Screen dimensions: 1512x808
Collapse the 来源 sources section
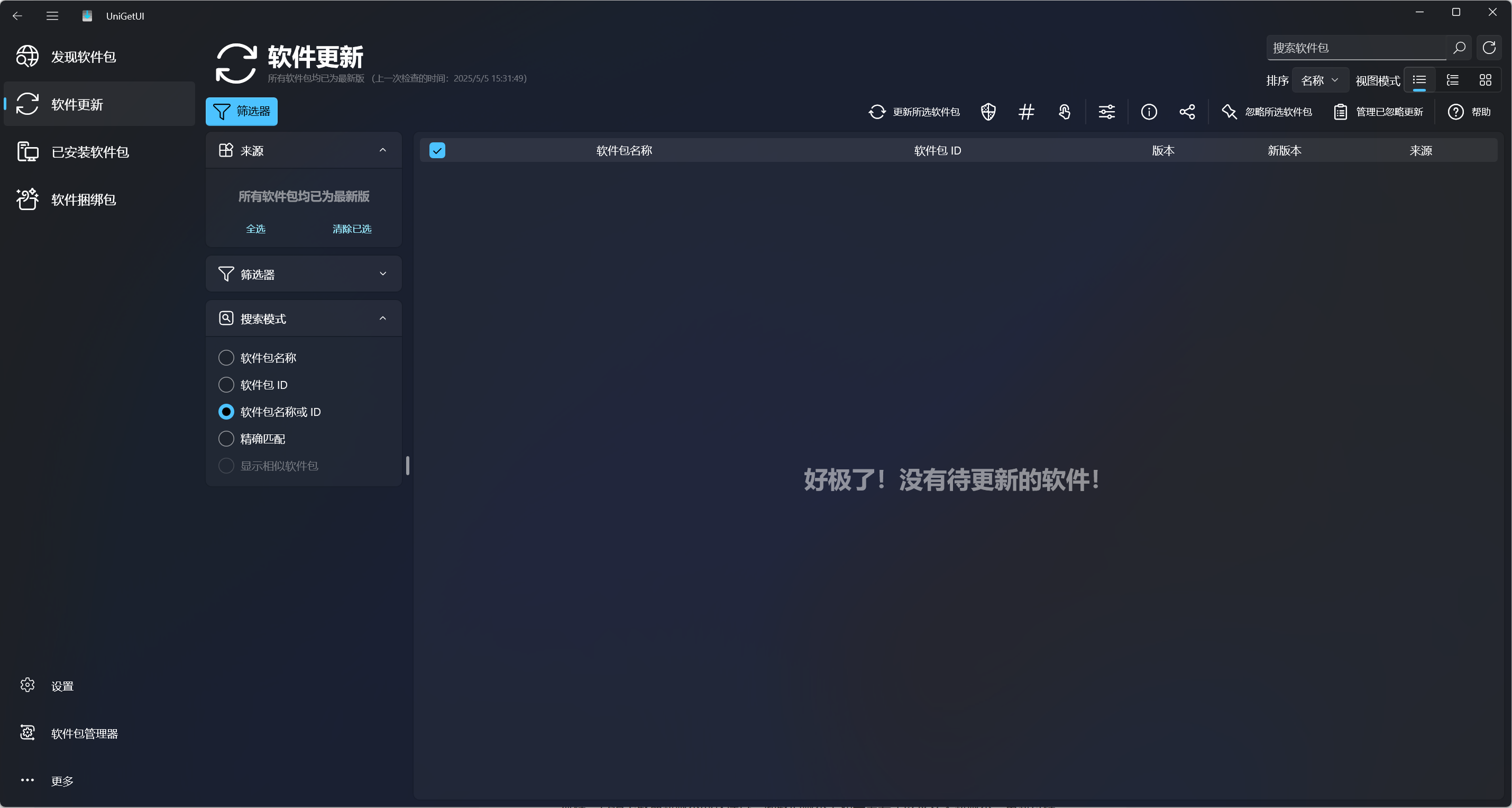383,150
